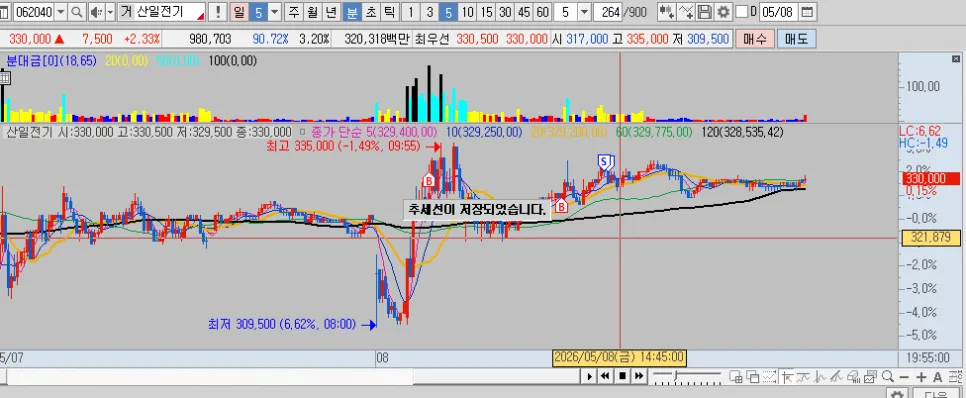966x398 pixels.
Task: Click the bar count field showing 264
Action: [608, 12]
